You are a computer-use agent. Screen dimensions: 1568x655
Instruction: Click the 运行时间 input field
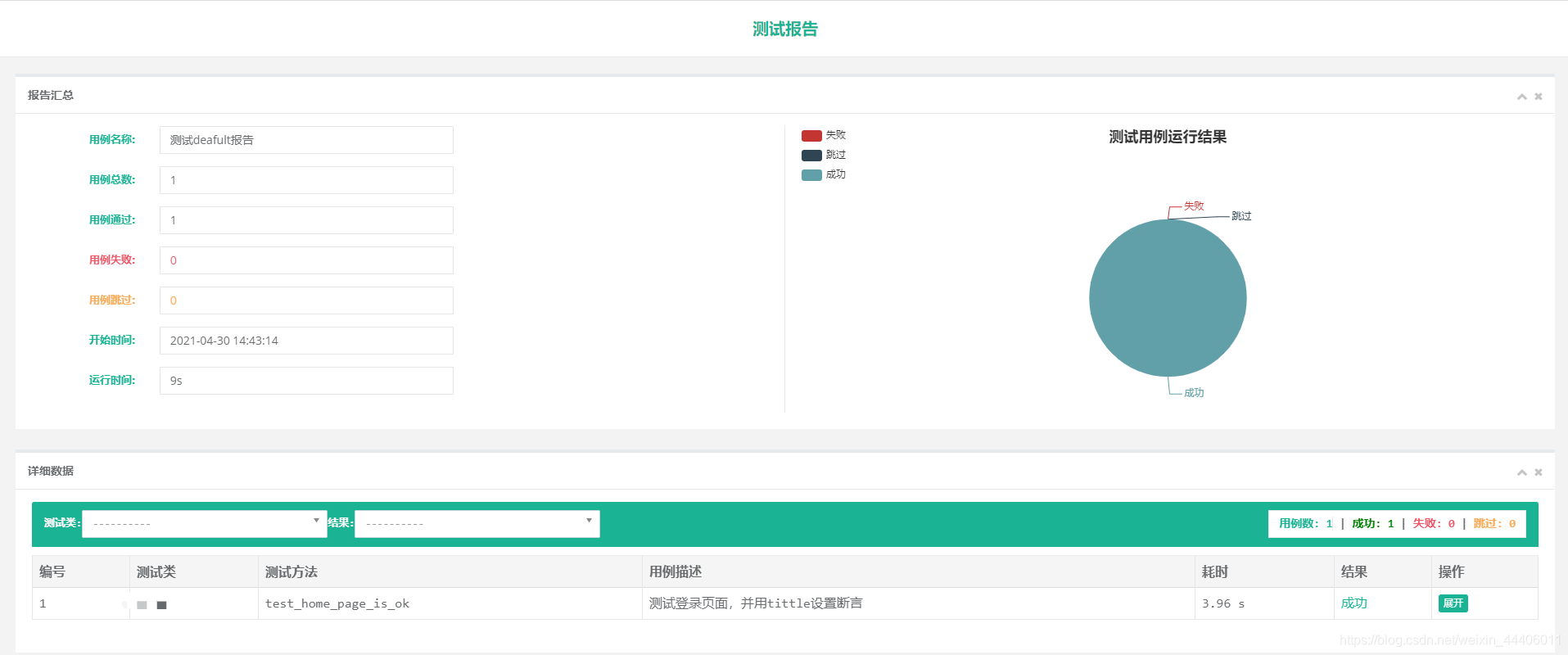(x=306, y=381)
